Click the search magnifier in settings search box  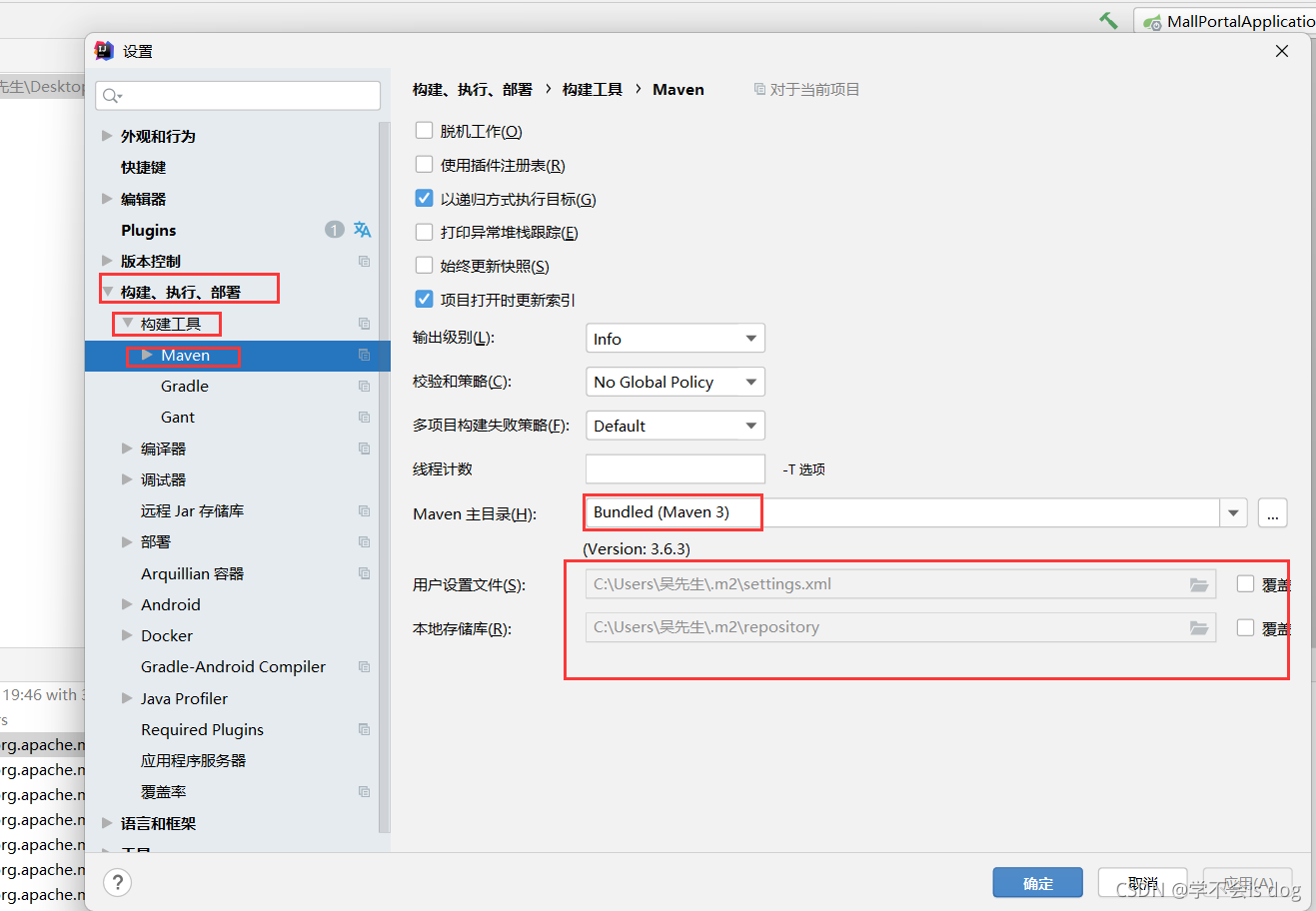[111, 95]
